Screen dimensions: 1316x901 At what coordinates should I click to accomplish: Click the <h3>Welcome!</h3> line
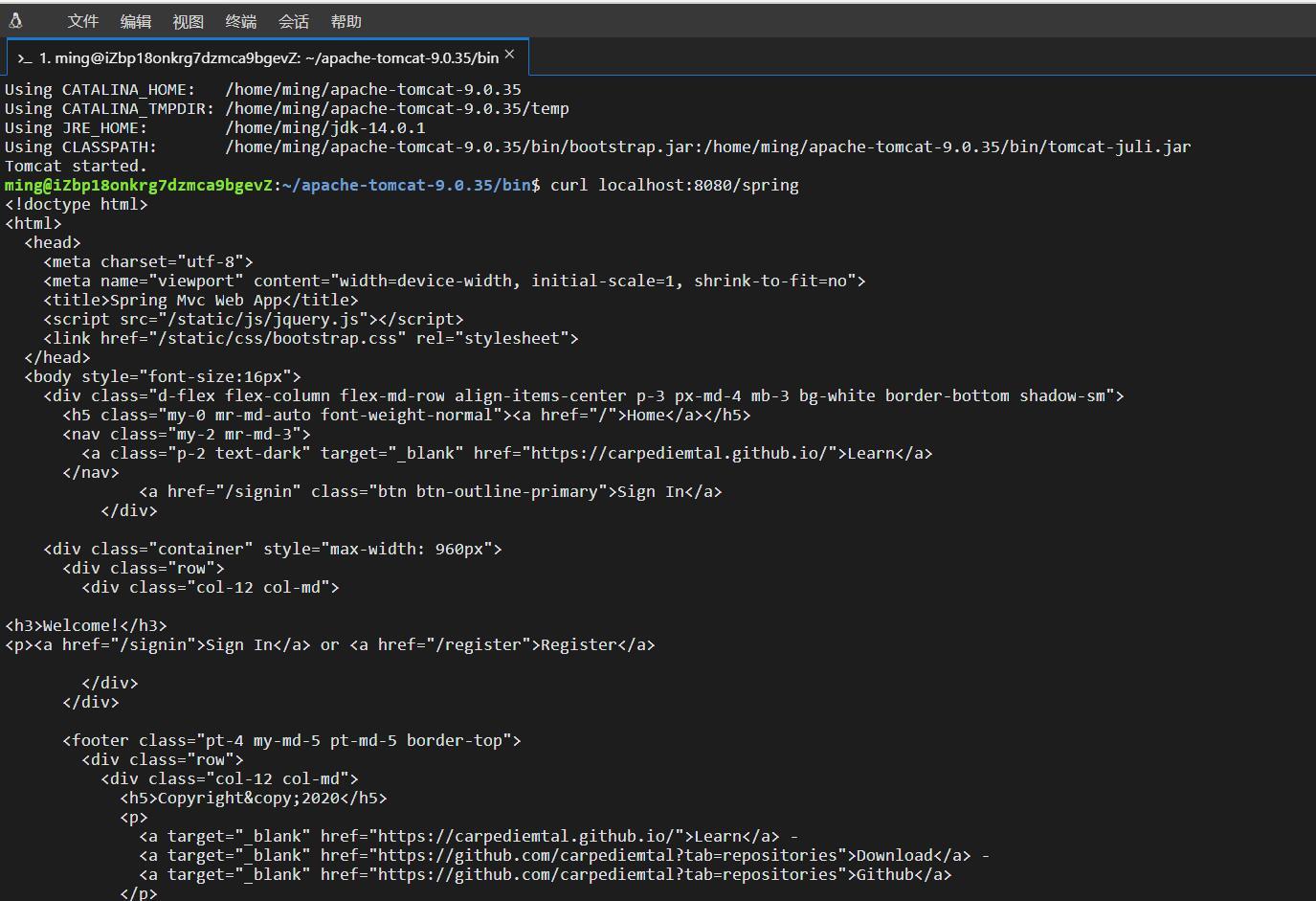tap(86, 625)
